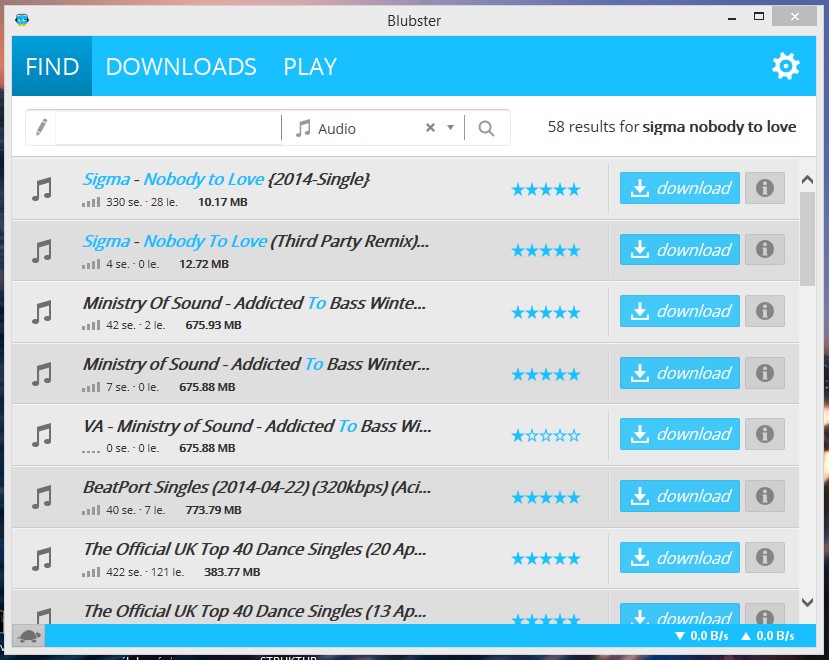This screenshot has width=829, height=660.
Task: Click music note icon of BeatPort Singles row
Action: pos(42,497)
